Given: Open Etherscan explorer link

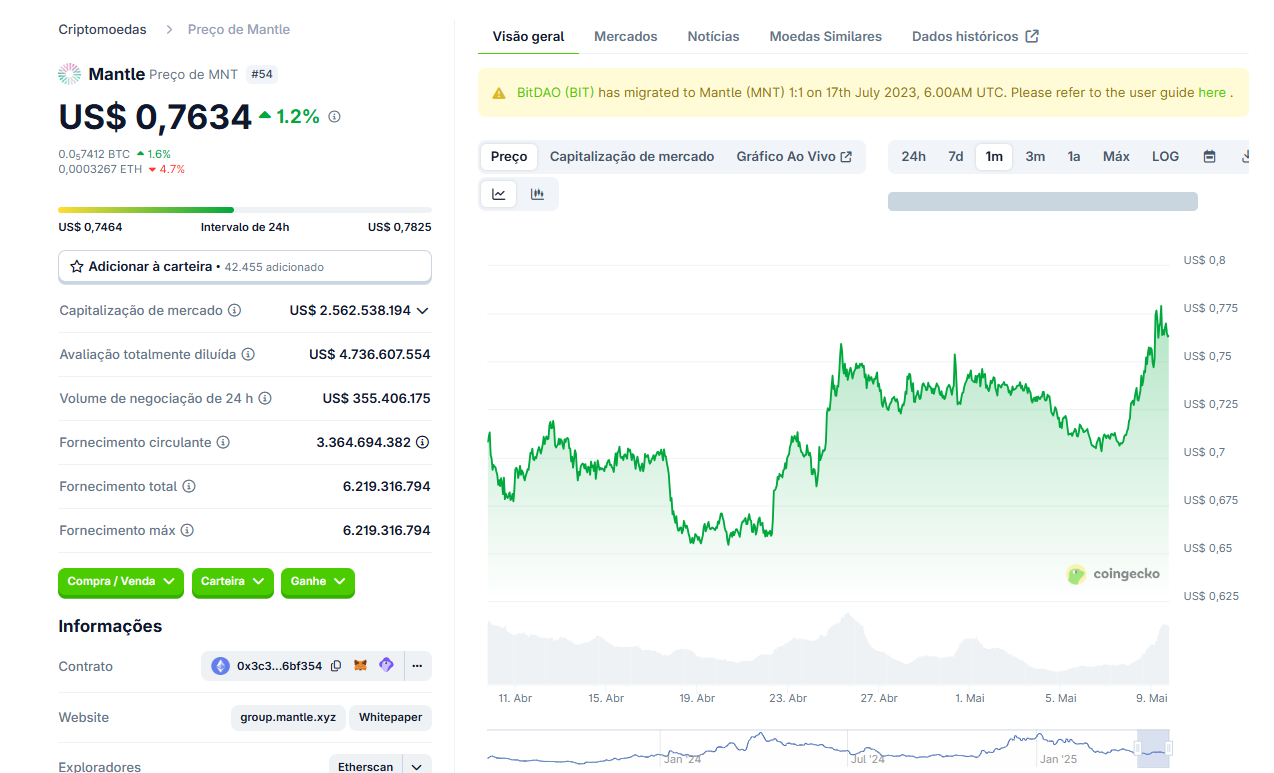Looking at the screenshot, I should click(365, 767).
